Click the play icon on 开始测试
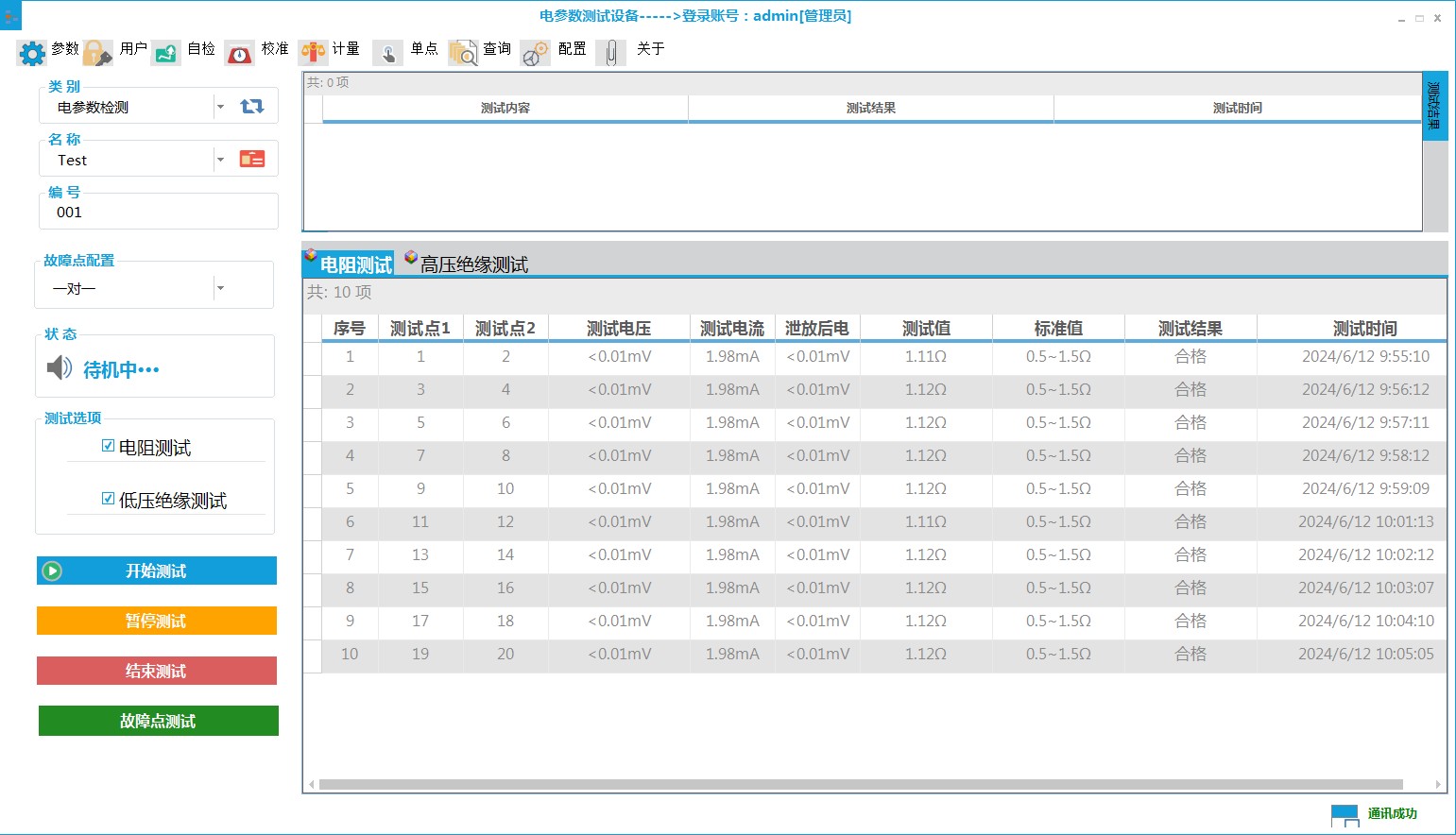This screenshot has height=835, width=1456. [x=52, y=571]
